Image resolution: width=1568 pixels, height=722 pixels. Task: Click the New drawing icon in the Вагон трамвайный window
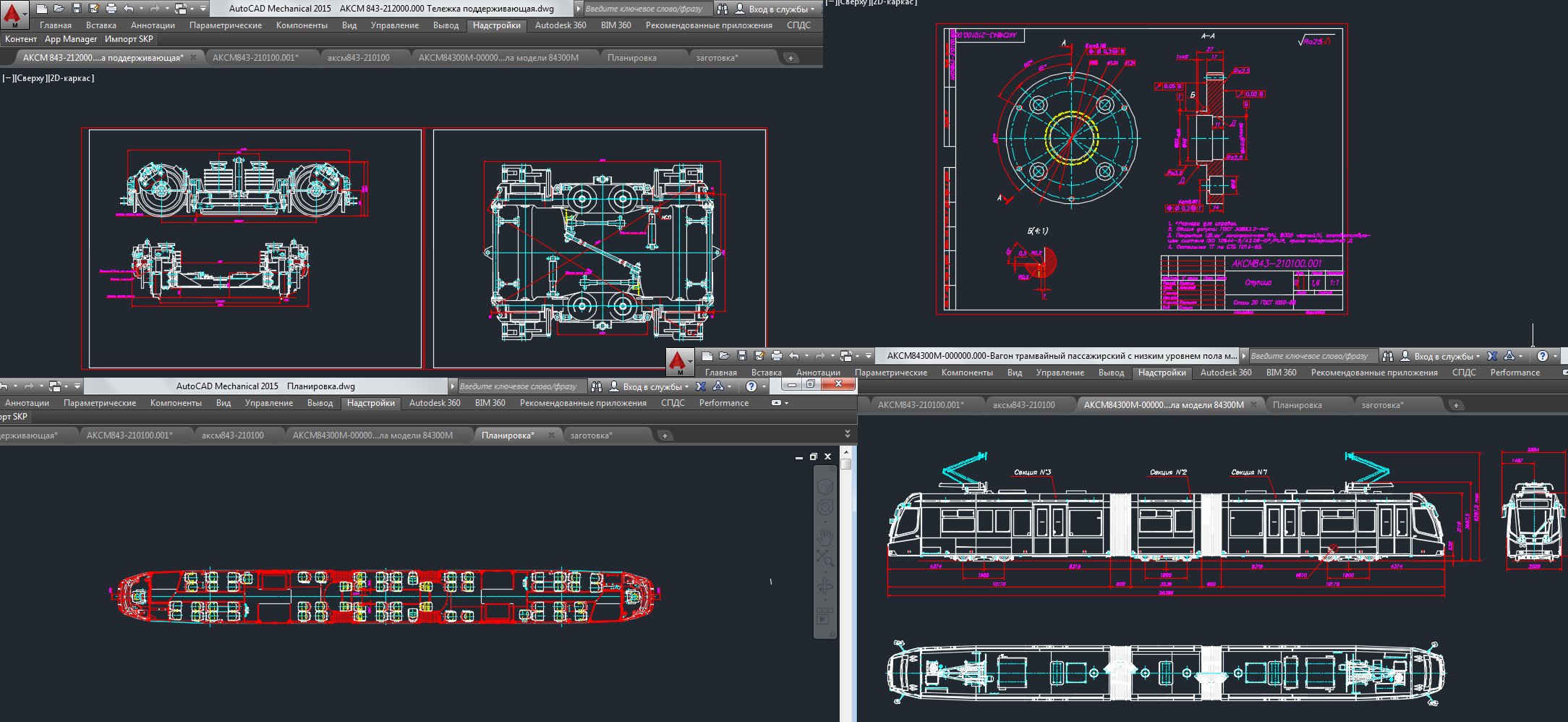(x=707, y=356)
